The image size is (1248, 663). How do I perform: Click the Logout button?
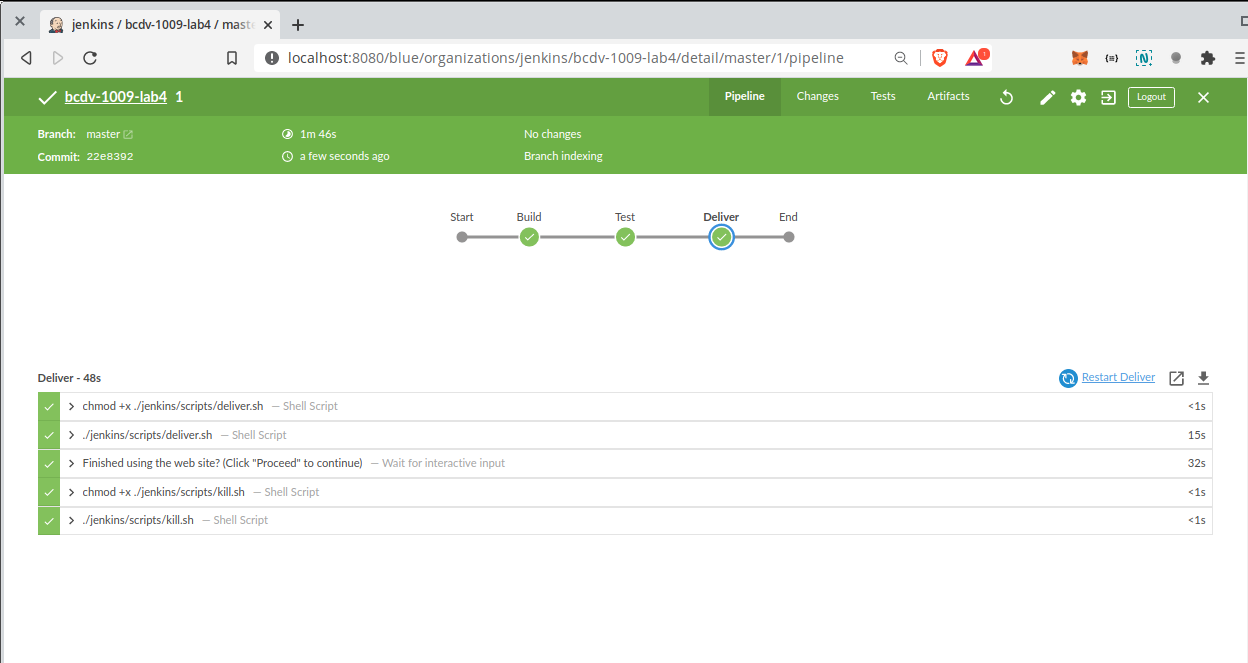pyautogui.click(x=1151, y=97)
